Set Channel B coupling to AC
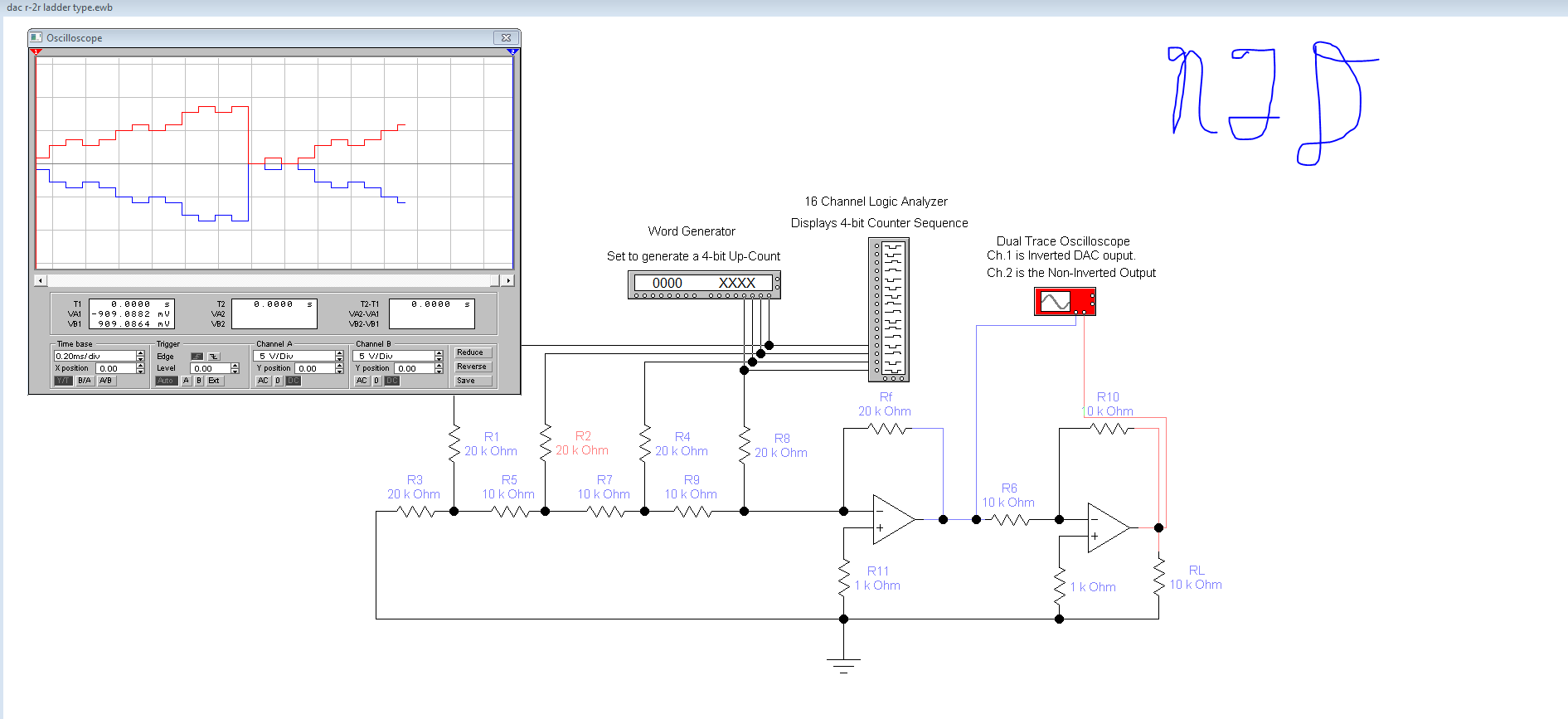Image resolution: width=1568 pixels, height=719 pixels. 362,381
